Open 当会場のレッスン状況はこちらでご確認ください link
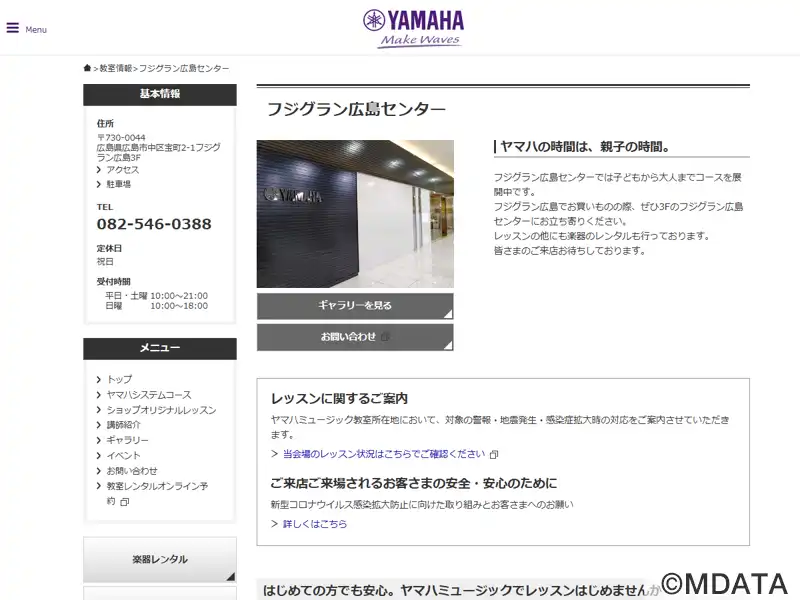800x600 pixels. (x=384, y=454)
